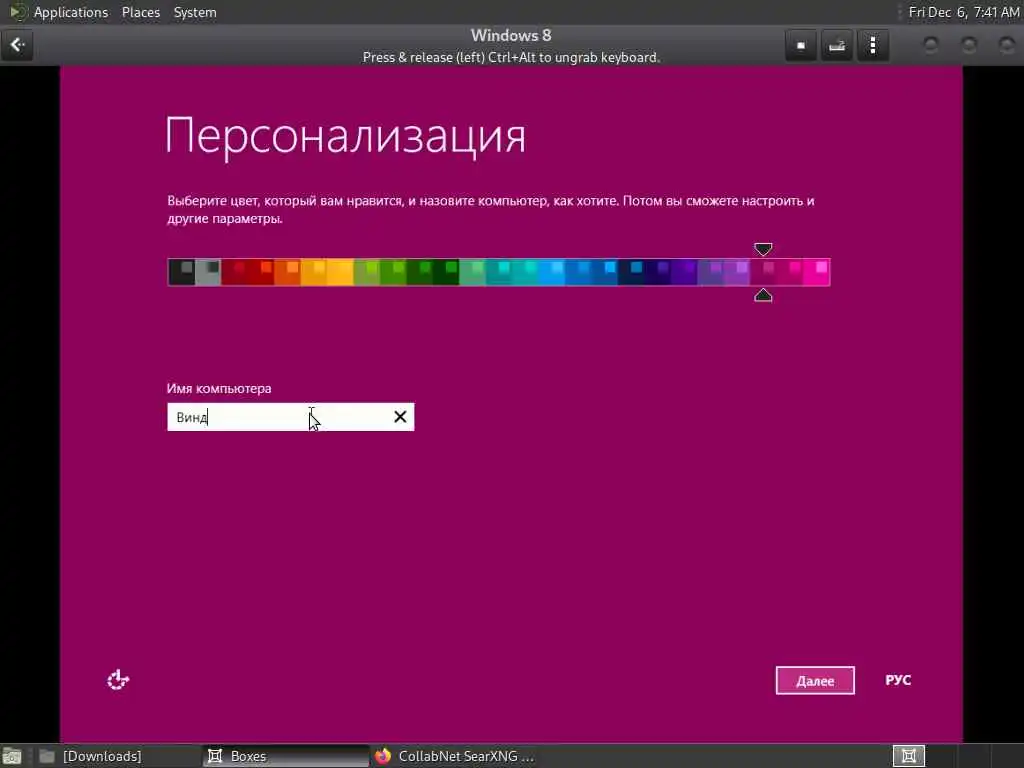Open the Ease of Access icon

point(118,680)
